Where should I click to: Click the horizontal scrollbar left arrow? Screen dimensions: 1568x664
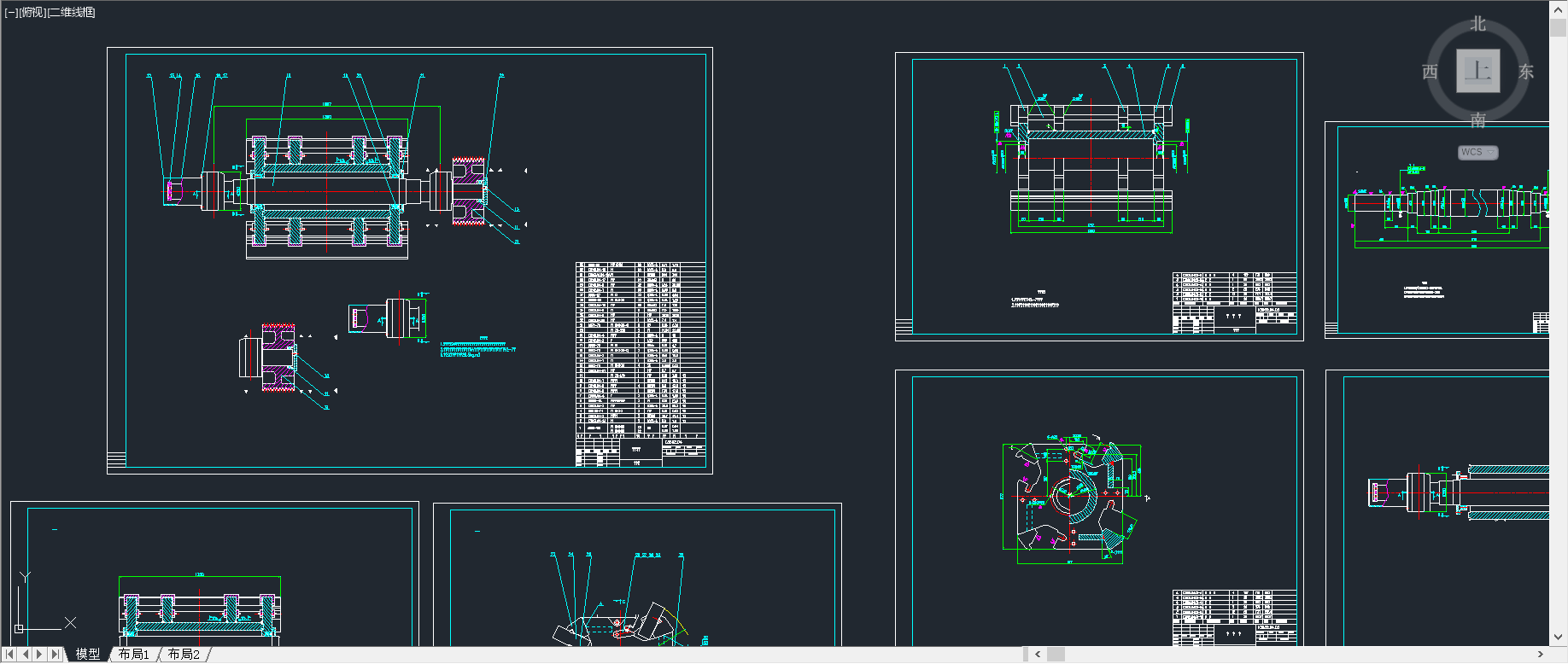1038,655
